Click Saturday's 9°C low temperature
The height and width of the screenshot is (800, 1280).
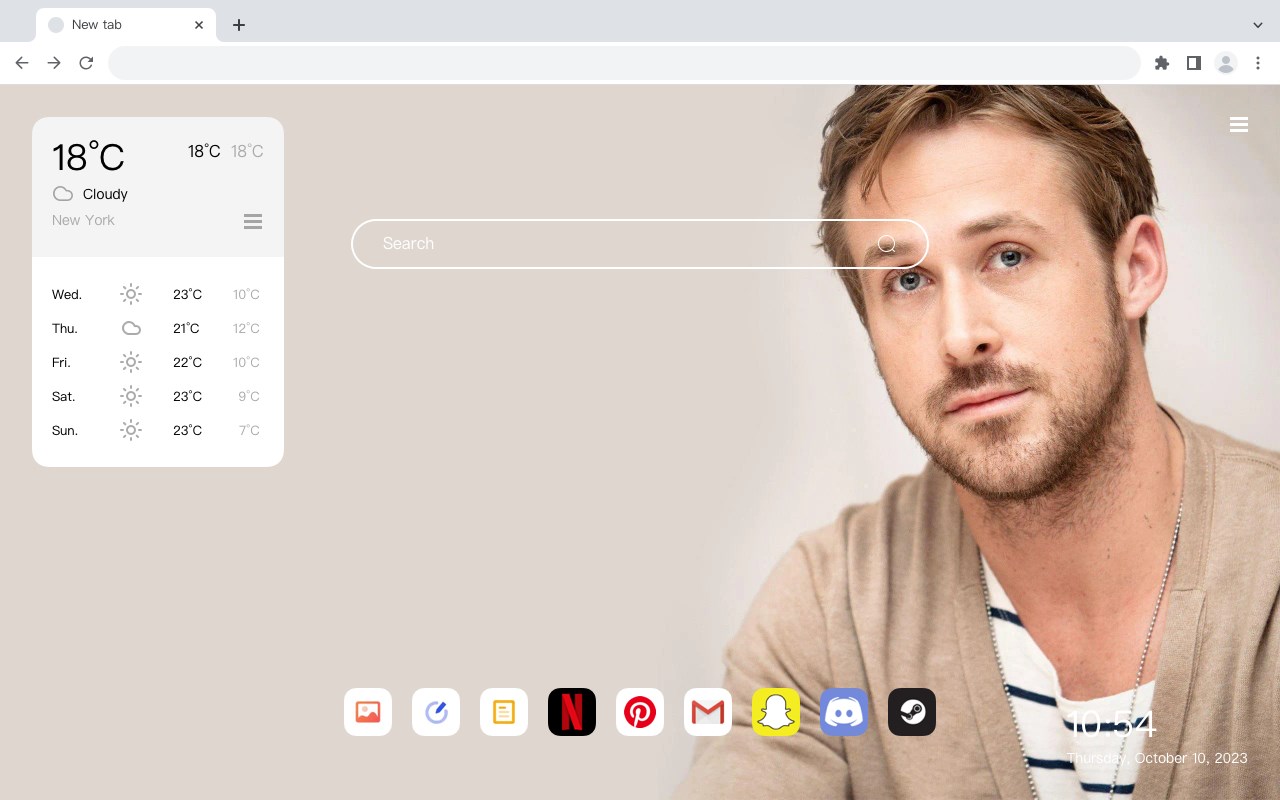tap(249, 396)
